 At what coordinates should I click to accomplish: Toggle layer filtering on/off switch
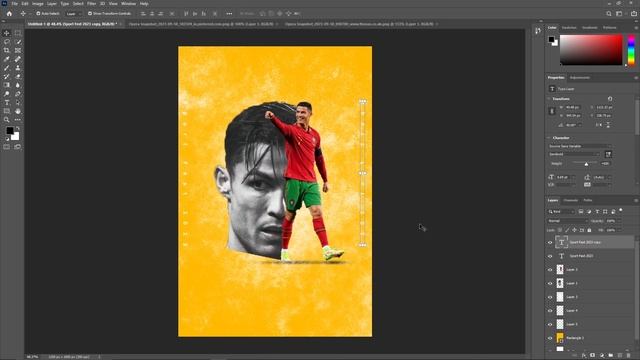pyautogui.click(x=621, y=210)
